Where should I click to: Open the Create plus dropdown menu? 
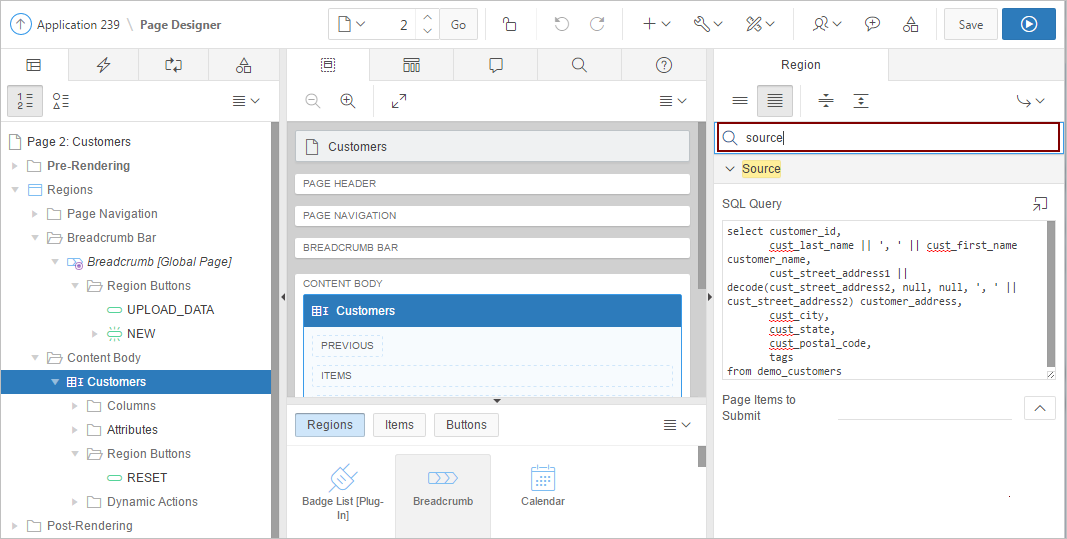pos(656,25)
